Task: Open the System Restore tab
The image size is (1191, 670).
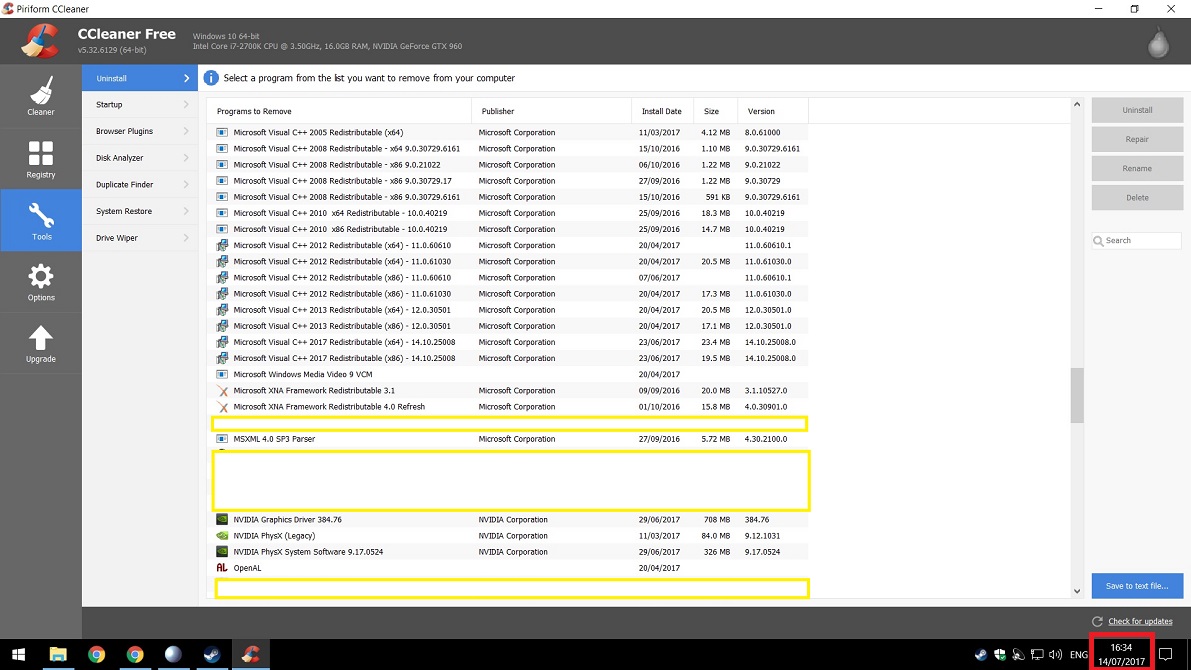Action: point(140,211)
